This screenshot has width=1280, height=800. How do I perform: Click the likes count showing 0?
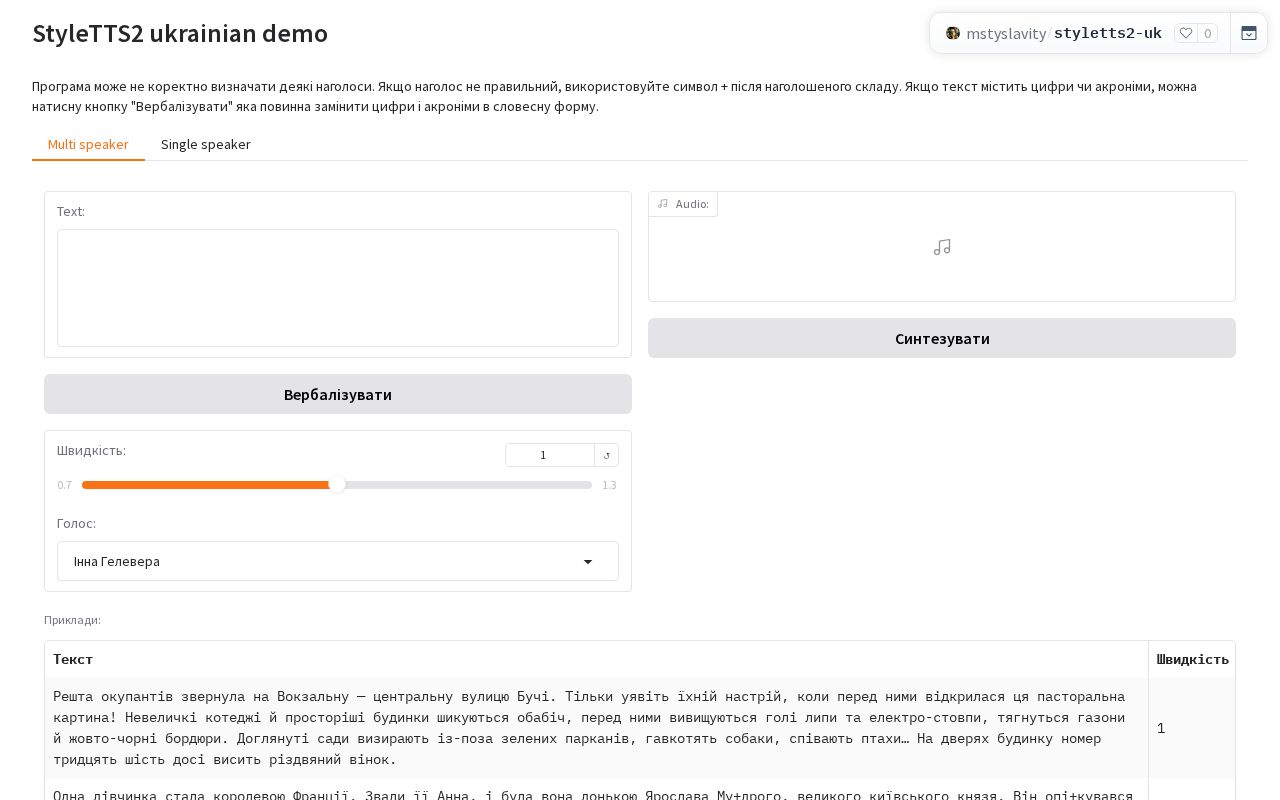click(1208, 33)
